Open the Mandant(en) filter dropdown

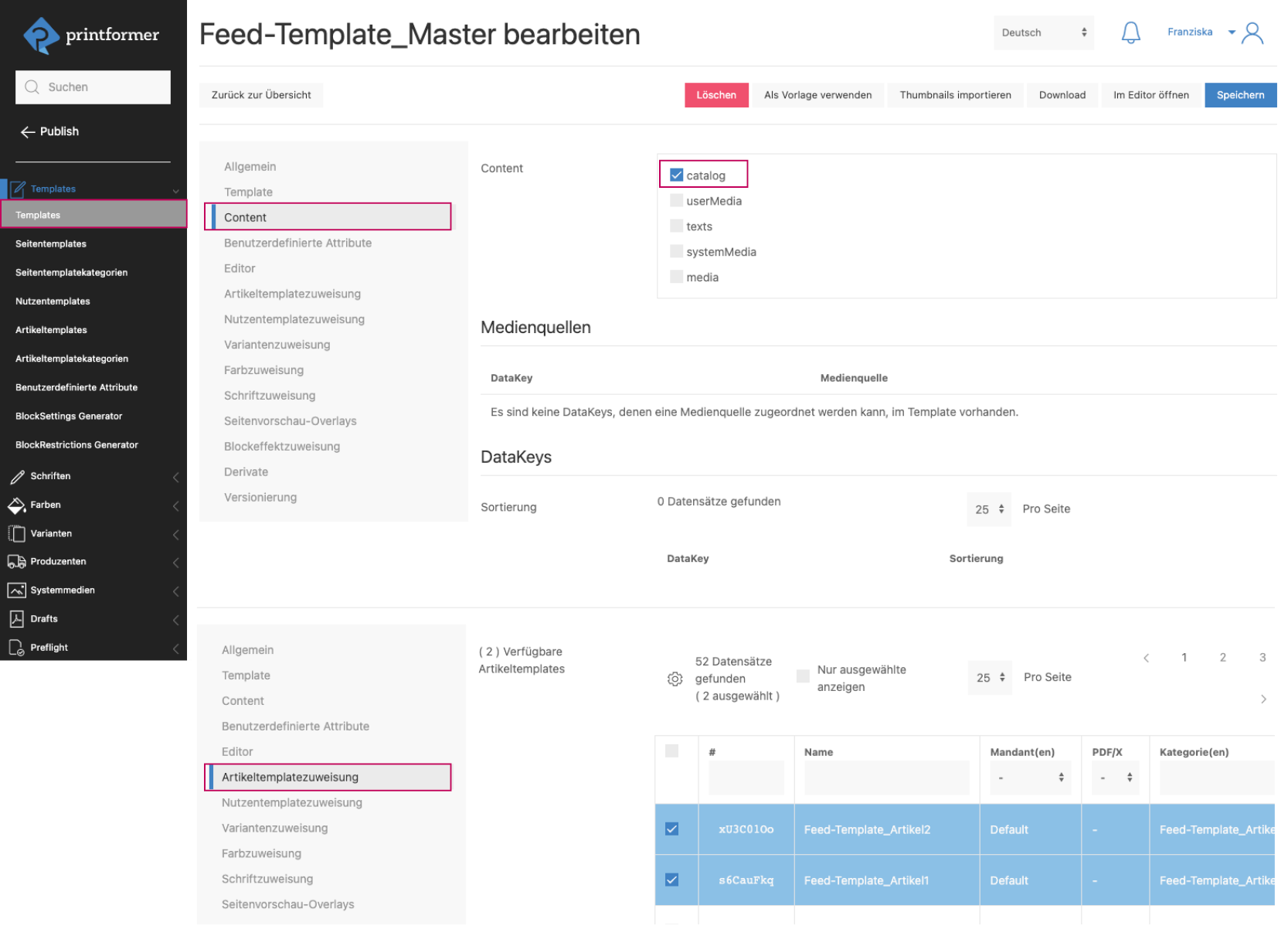(x=1029, y=778)
